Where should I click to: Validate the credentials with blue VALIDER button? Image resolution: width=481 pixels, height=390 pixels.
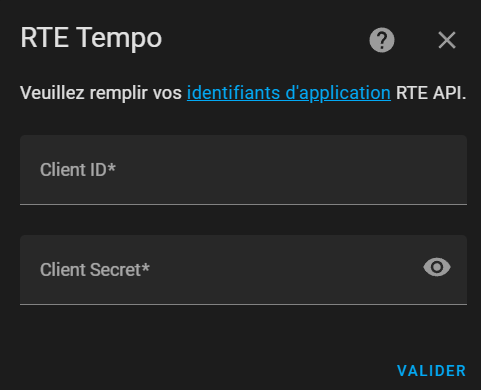coord(431,371)
